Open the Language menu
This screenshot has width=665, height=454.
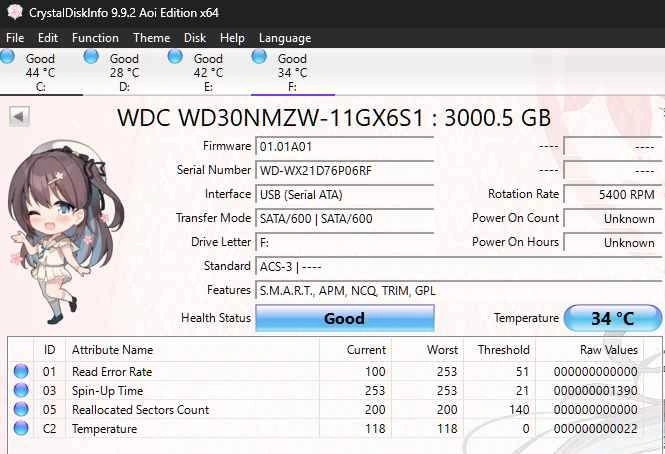pos(285,38)
